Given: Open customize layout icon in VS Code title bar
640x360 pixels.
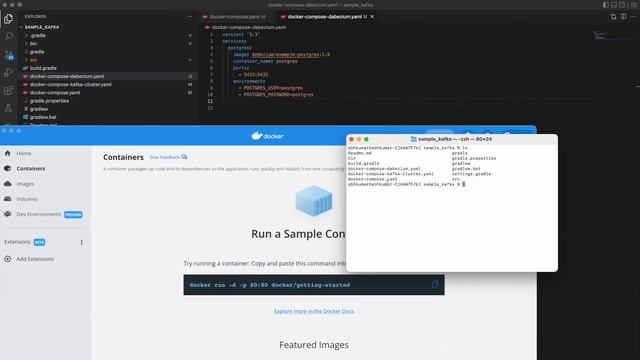Looking at the screenshot, I should point(633,5).
